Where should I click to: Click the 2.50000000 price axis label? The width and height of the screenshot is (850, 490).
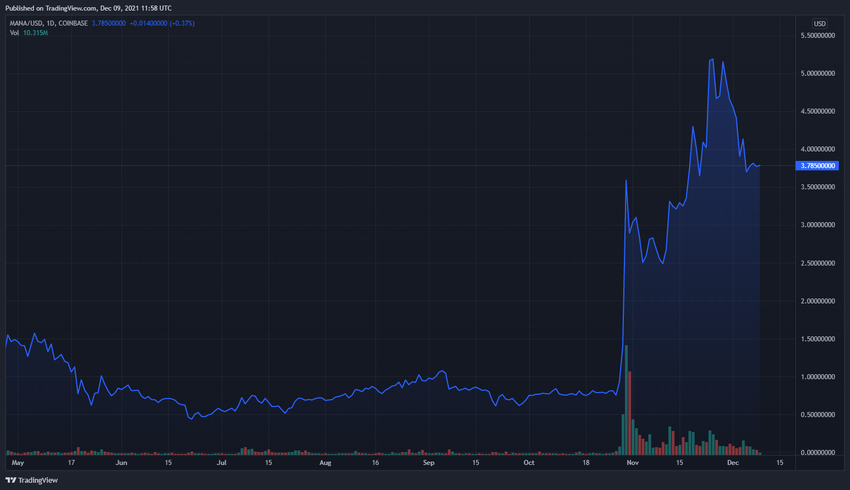pos(817,263)
